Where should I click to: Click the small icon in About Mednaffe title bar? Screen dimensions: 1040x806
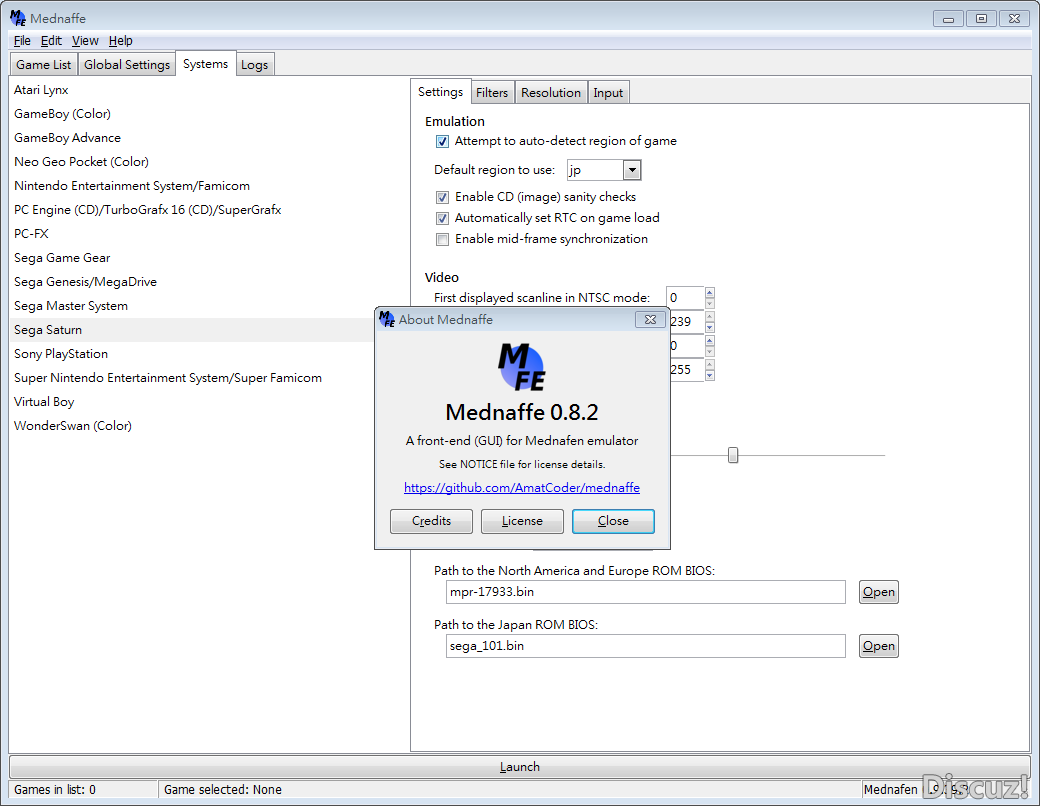[x=387, y=319]
